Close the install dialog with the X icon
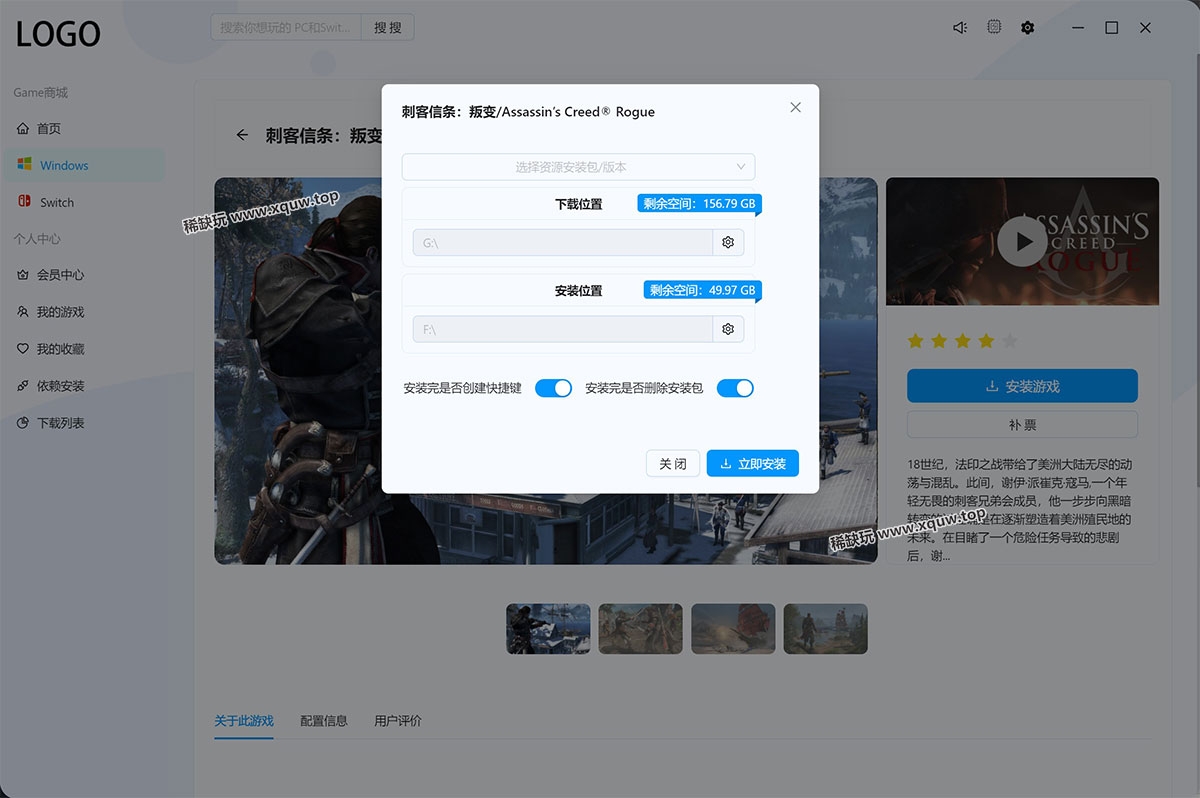Image resolution: width=1200 pixels, height=798 pixels. point(795,108)
